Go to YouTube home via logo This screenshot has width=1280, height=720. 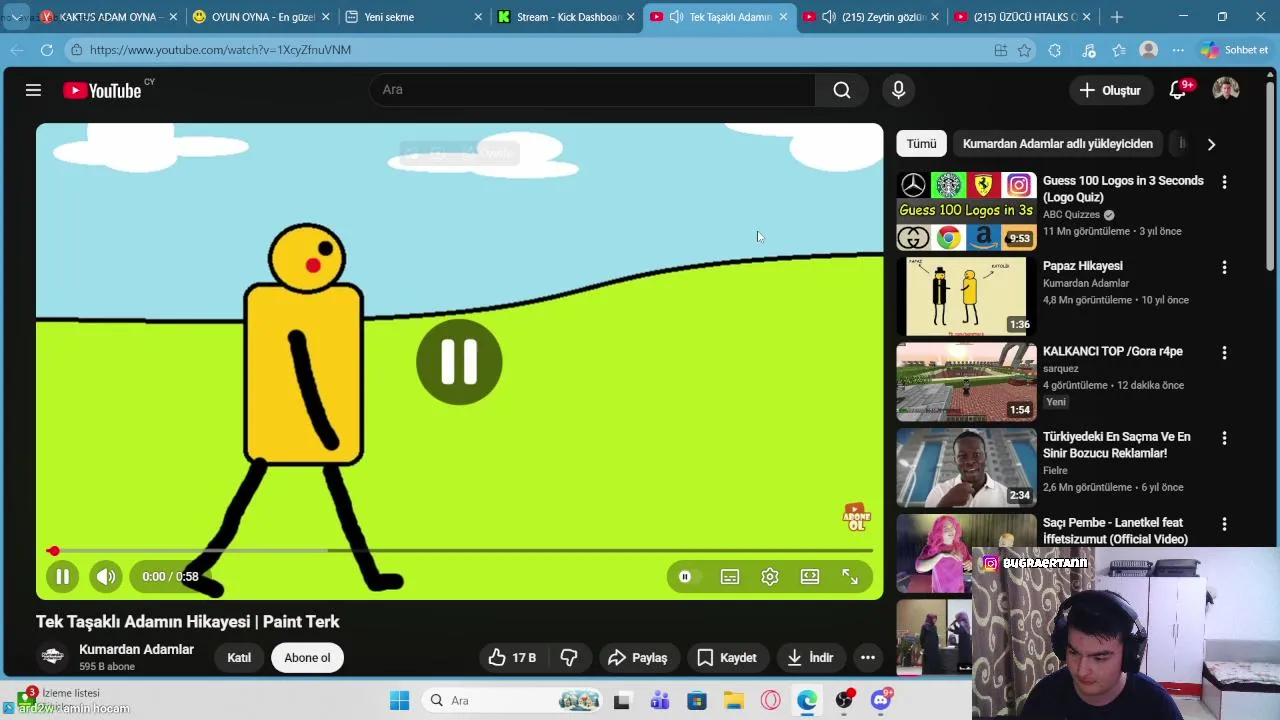(102, 90)
